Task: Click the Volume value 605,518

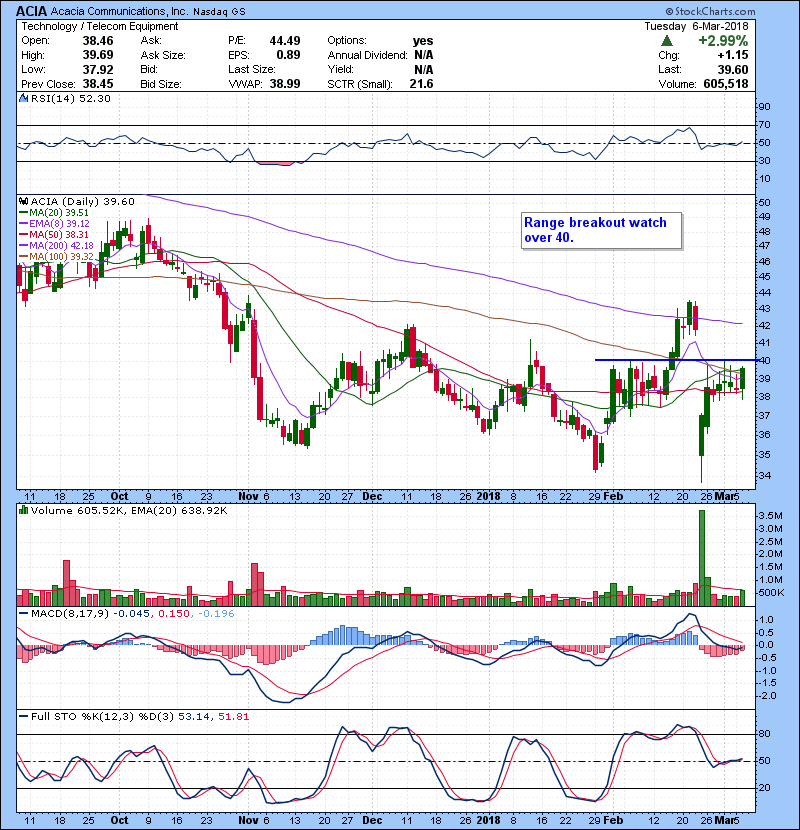Action: 726,84
